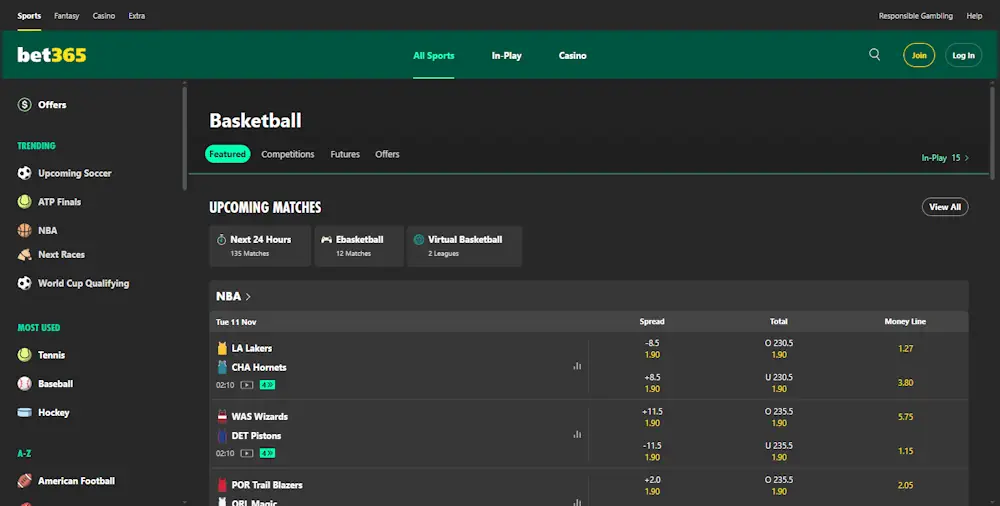Open Ebasketball 12 Matches card
Viewport: 1000px width, 506px height.
(359, 246)
